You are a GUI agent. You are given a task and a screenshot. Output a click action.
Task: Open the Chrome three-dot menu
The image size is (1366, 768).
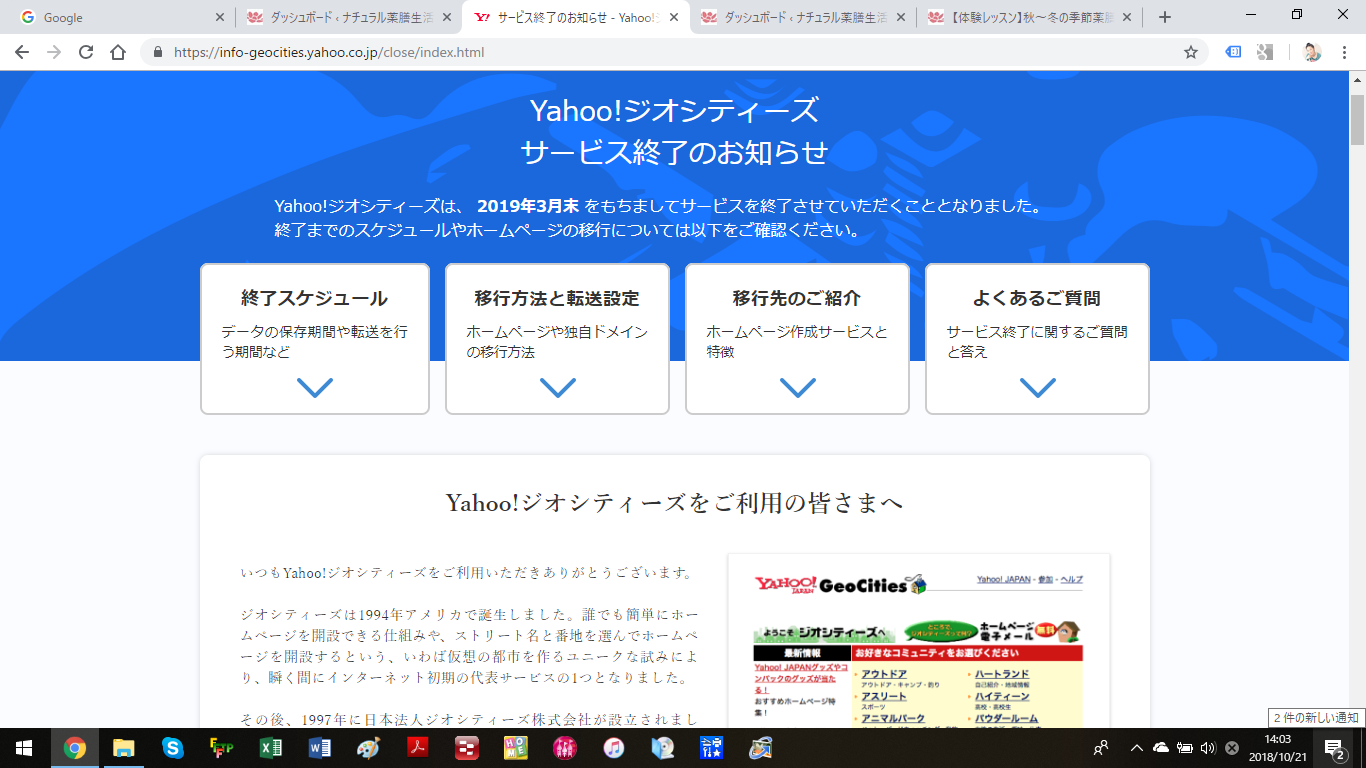click(x=1345, y=52)
